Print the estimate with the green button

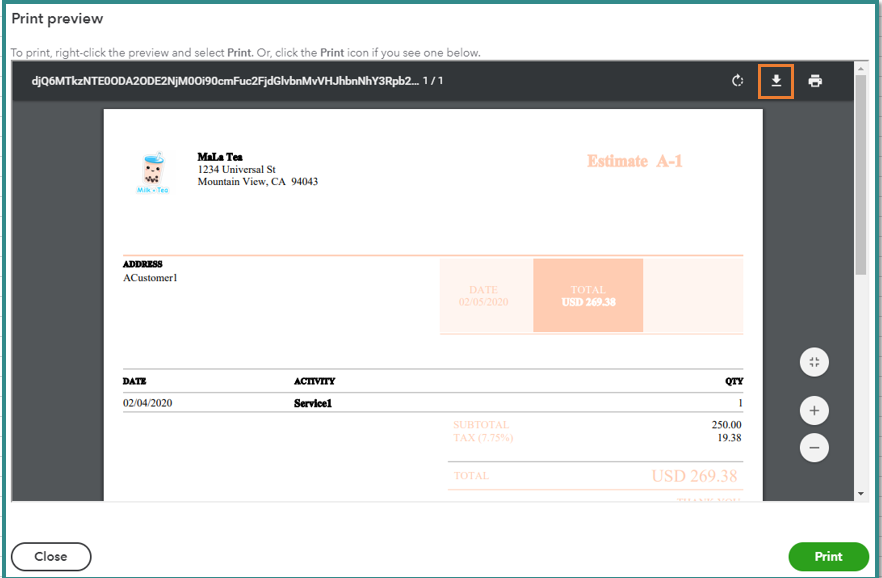tap(828, 556)
